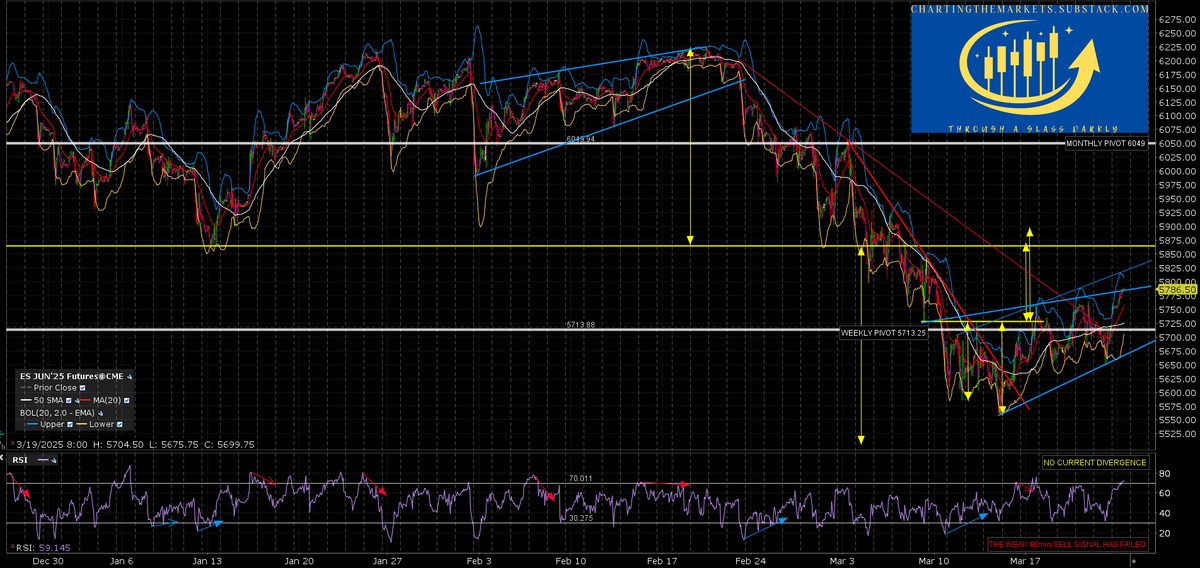
Task: Click the 3/19/2025 8:00 timestamp readout
Action: pyautogui.click(x=52, y=444)
